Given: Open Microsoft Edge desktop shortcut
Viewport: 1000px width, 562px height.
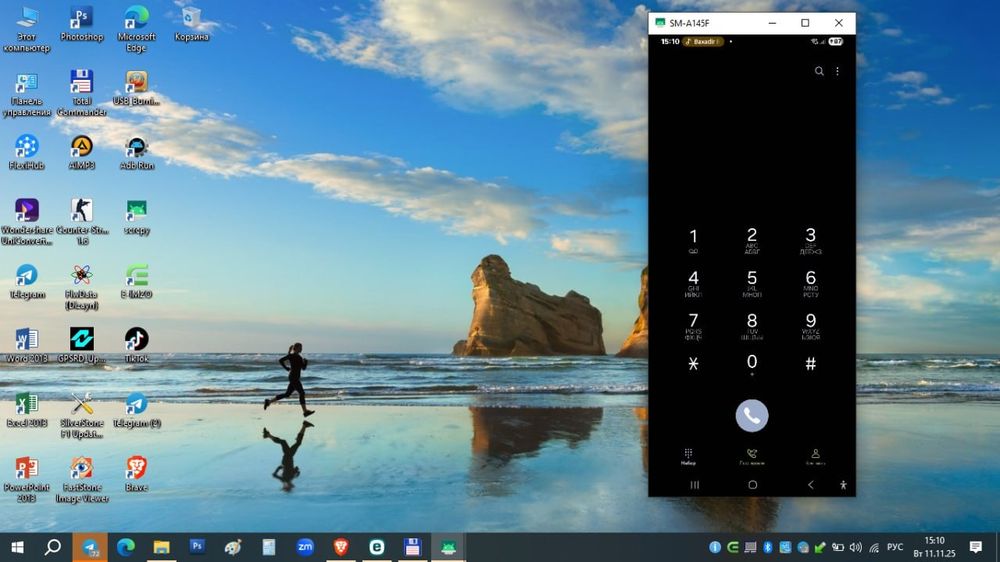Looking at the screenshot, I should (136, 29).
